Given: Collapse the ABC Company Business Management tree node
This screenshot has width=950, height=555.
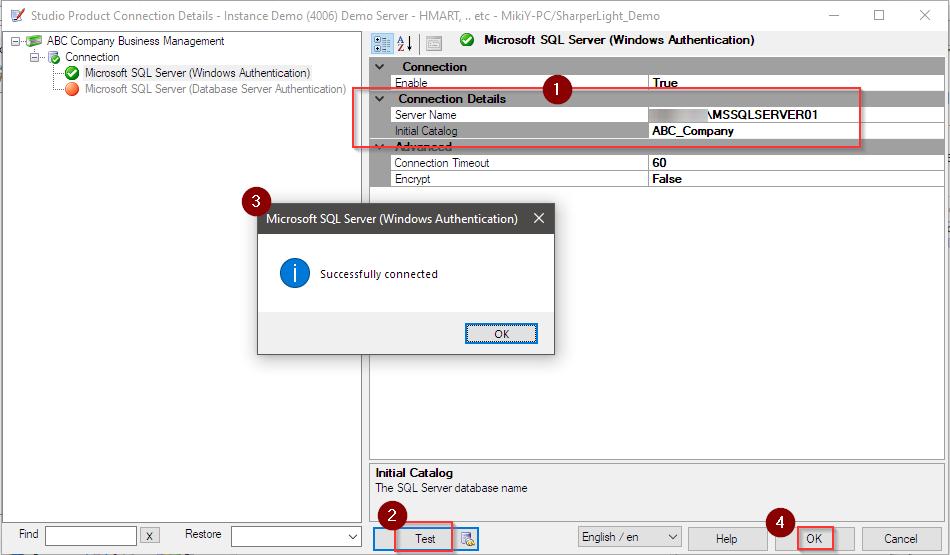Looking at the screenshot, I should click(x=16, y=41).
